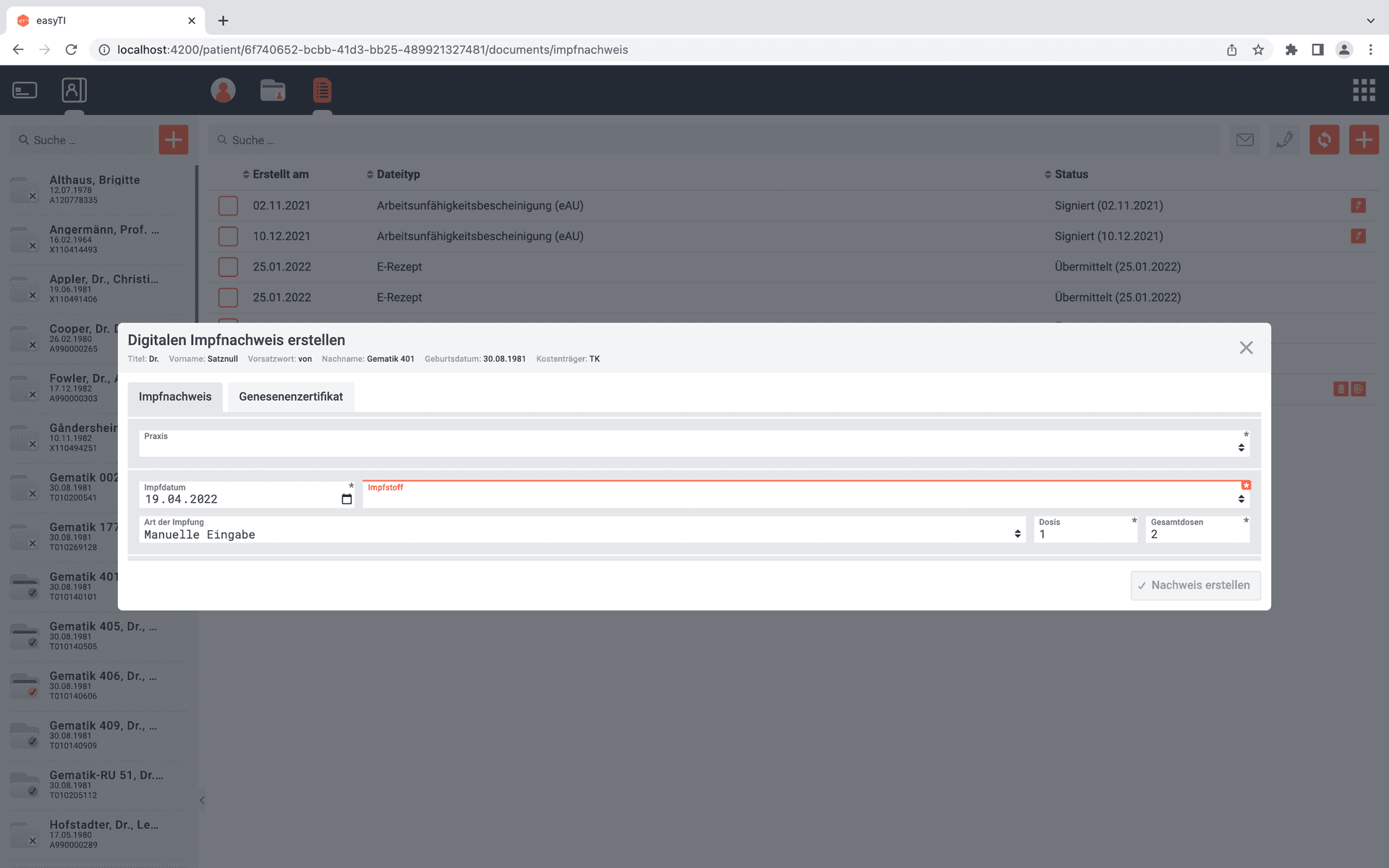This screenshot has height=868, width=1389.
Task: Switch to Genesenenzertifikat tab
Action: (291, 396)
